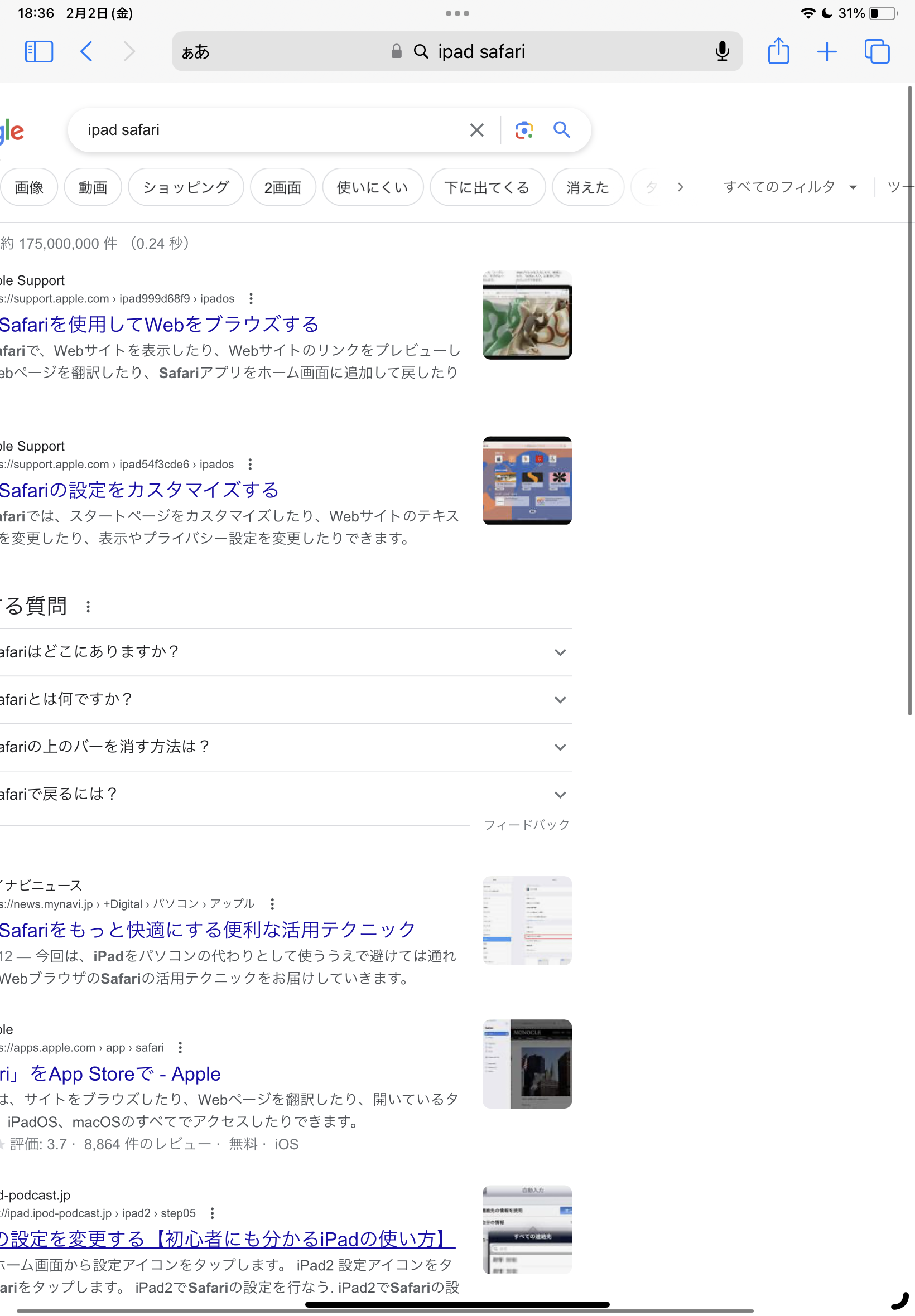Expand the question 'afariとは何ですか？'
The width and height of the screenshot is (915, 1316).
pyautogui.click(x=286, y=699)
